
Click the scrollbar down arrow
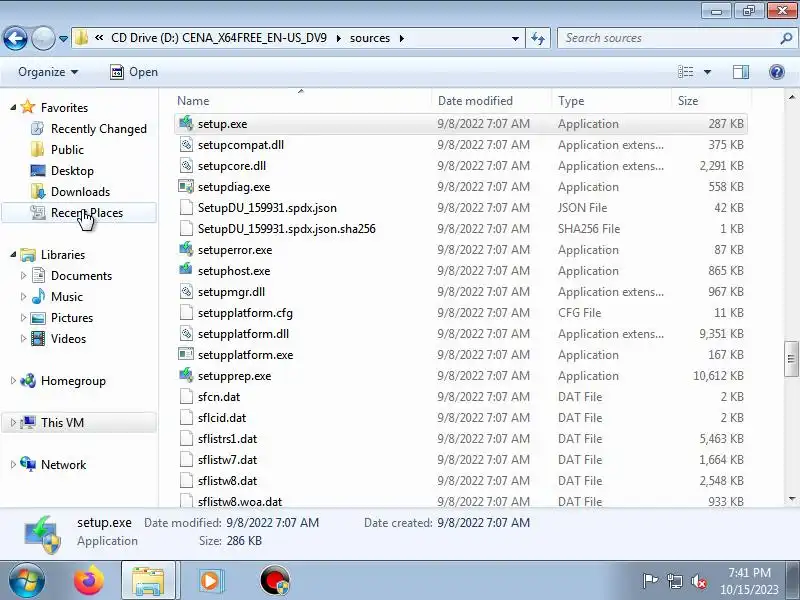[x=791, y=499]
